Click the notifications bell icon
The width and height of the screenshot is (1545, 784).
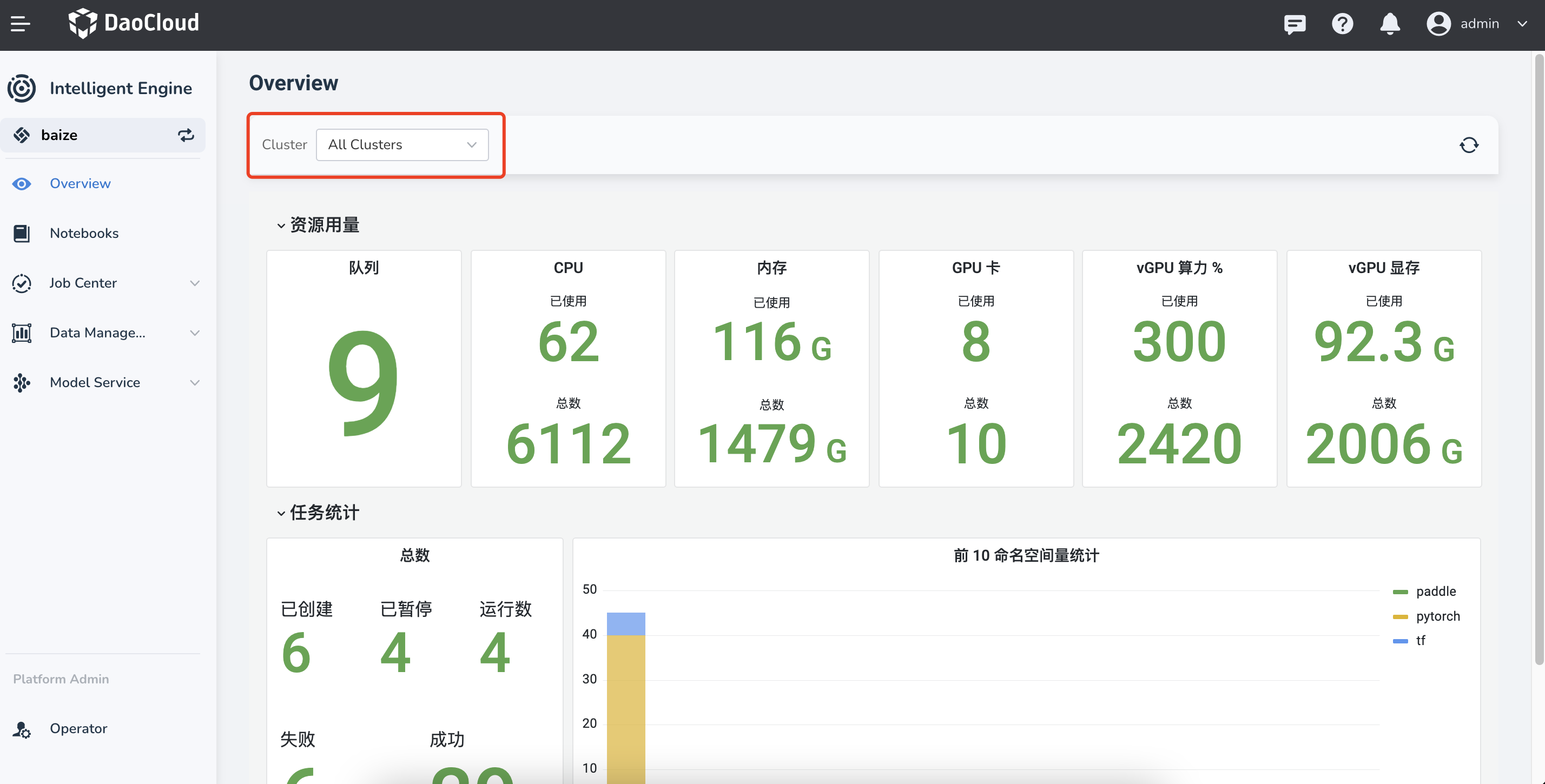coord(1390,24)
